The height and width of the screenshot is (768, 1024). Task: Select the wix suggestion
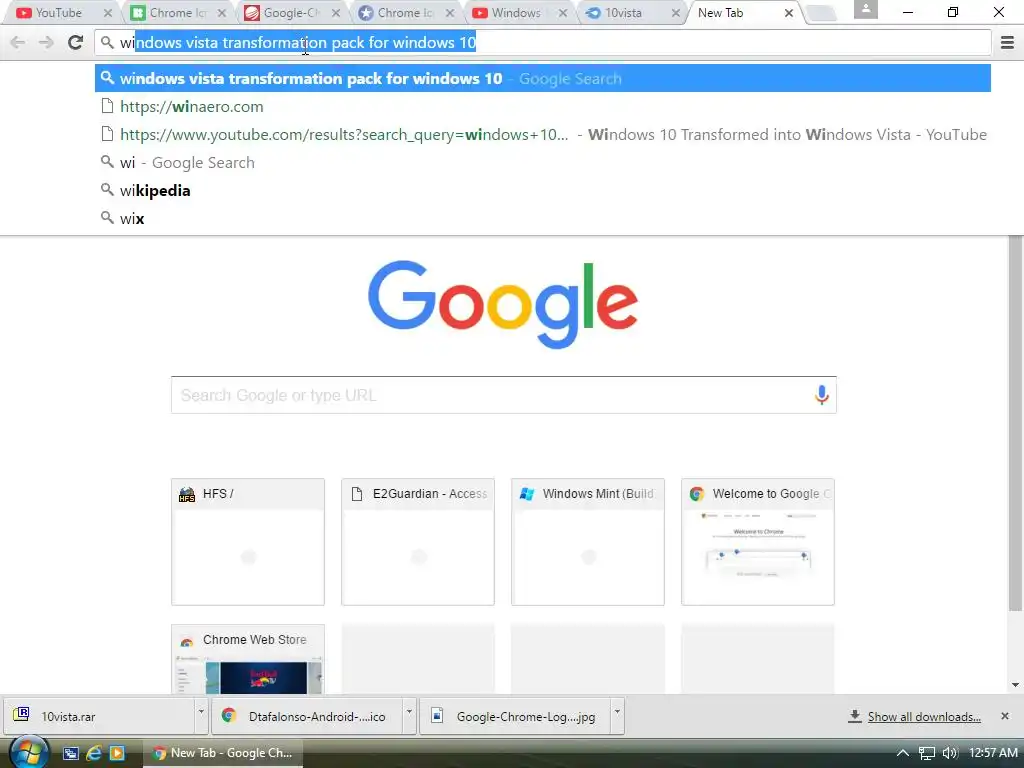tap(543, 219)
